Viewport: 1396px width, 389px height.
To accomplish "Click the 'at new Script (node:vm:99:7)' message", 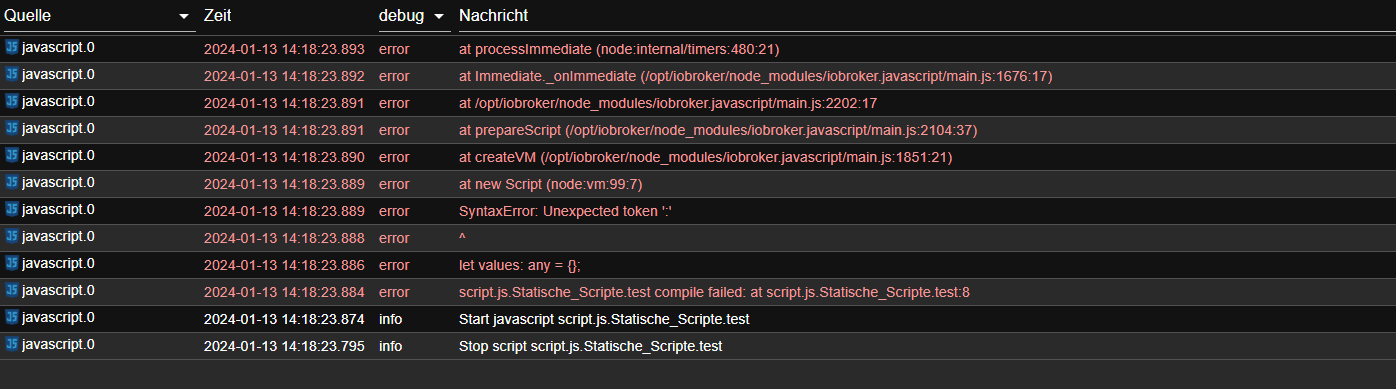I will pos(550,184).
